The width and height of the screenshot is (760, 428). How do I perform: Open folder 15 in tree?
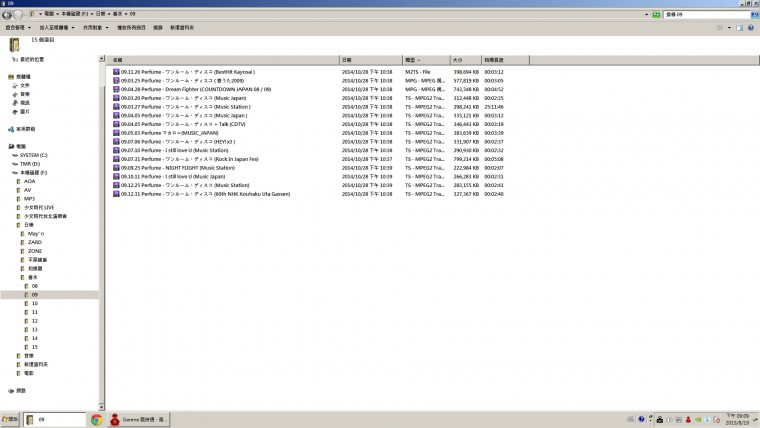pos(34,347)
